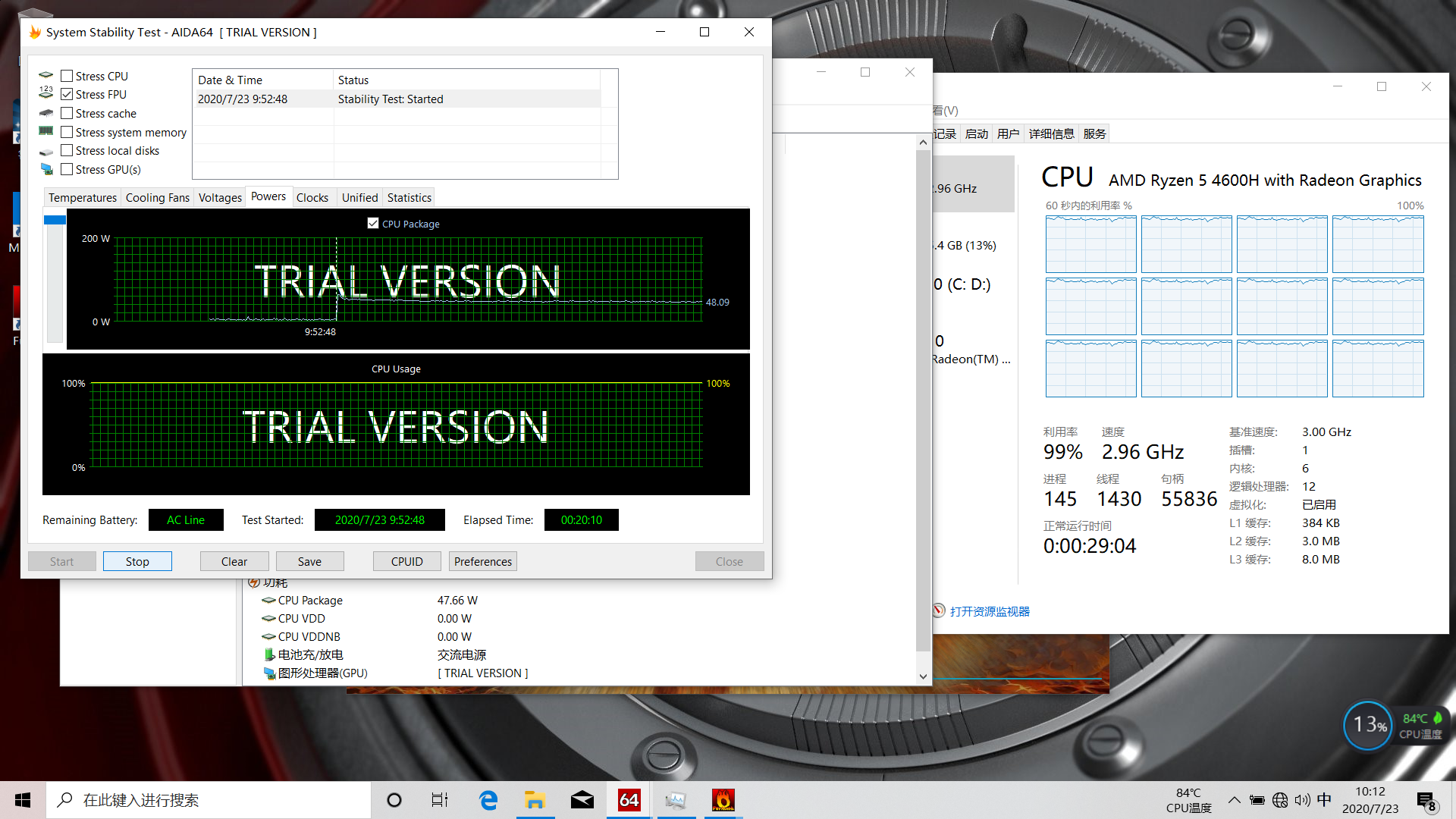Click the Cortana circle icon

point(394,800)
